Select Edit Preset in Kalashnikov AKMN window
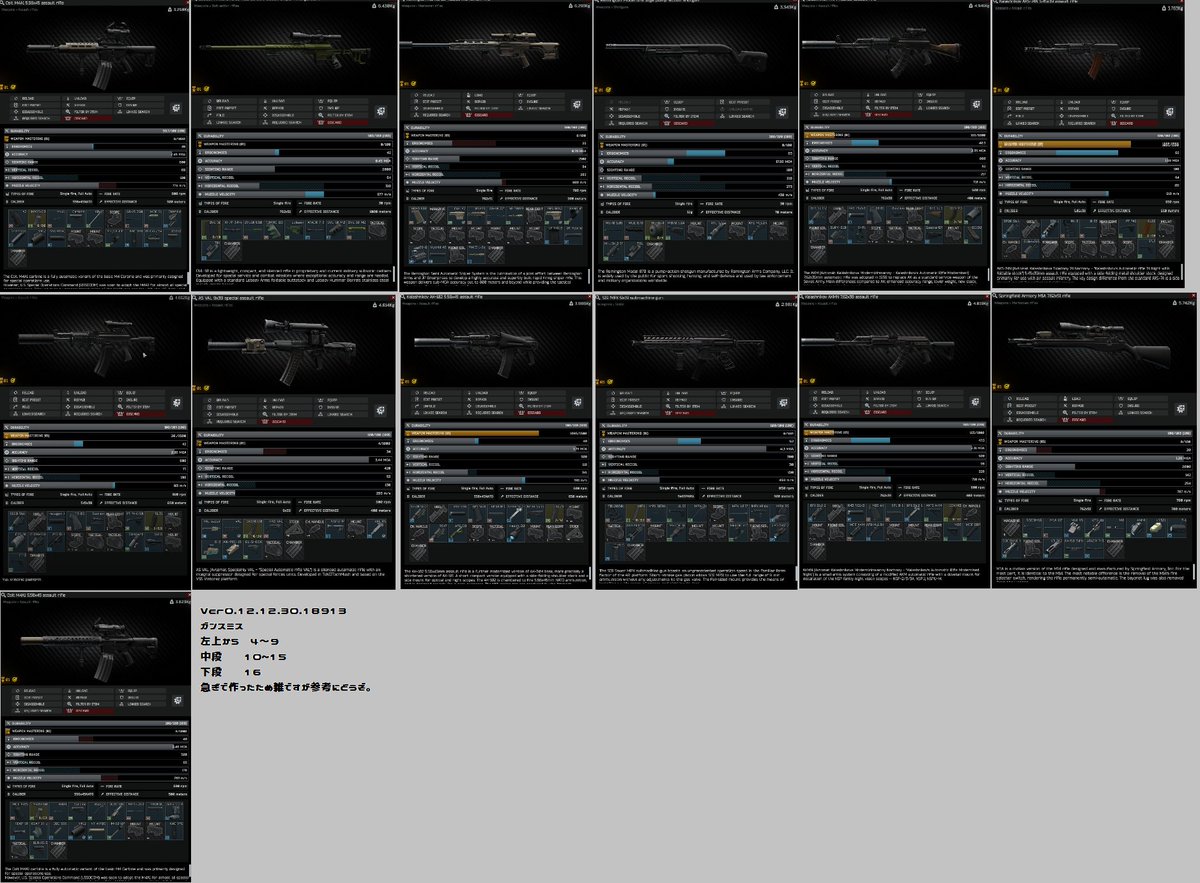Image resolution: width=1200 pixels, height=883 pixels. pyautogui.click(x=835, y=399)
